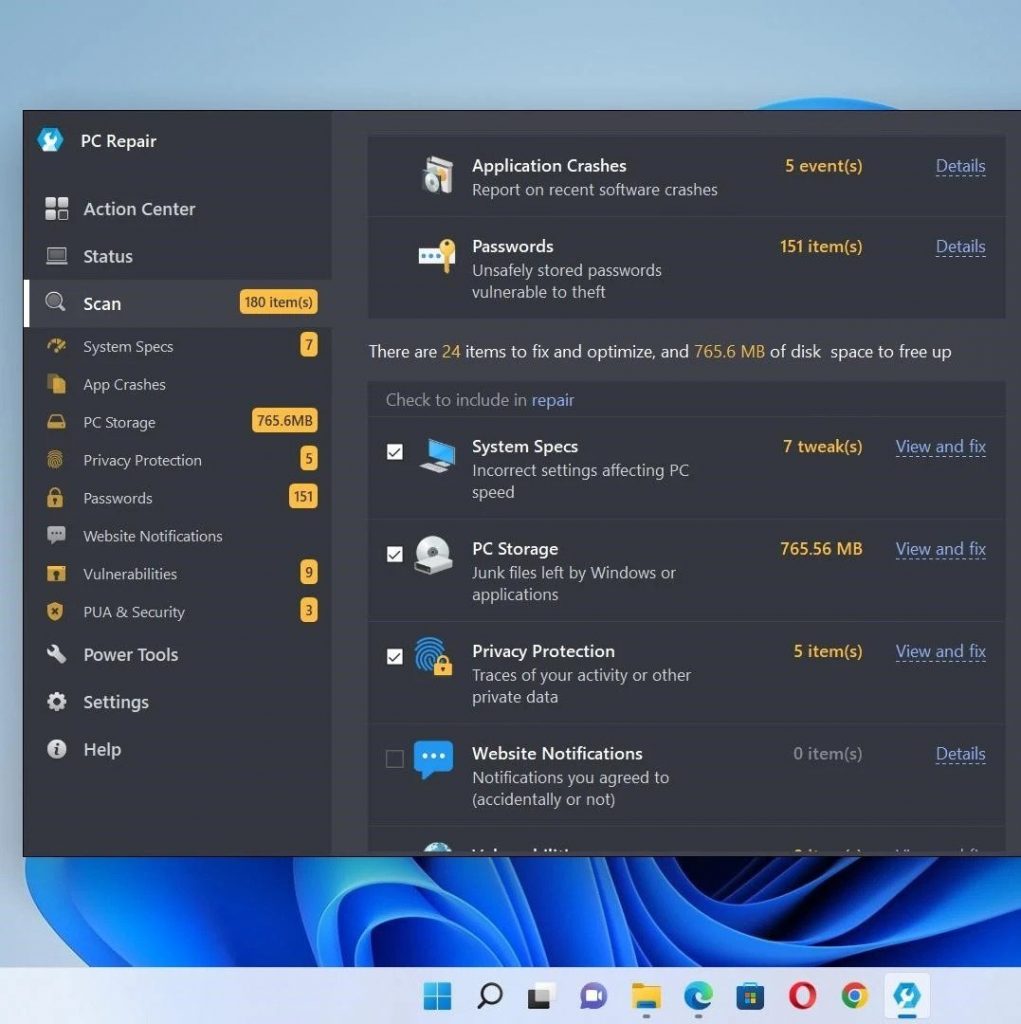Image resolution: width=1021 pixels, height=1024 pixels.
Task: Click the System Specs computer icon
Action: point(436,455)
